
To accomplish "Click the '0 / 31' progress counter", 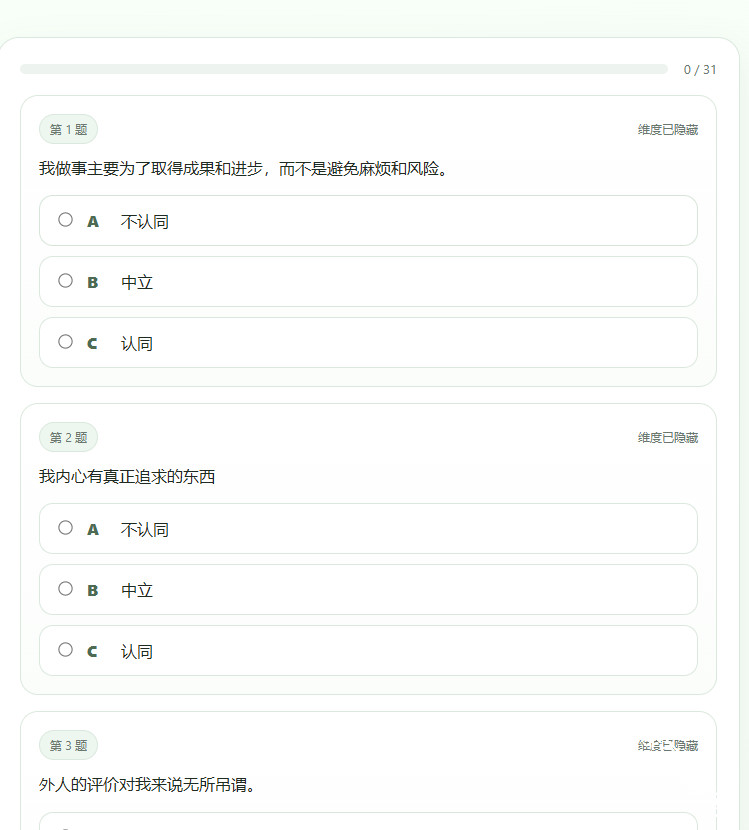I will tap(700, 70).
